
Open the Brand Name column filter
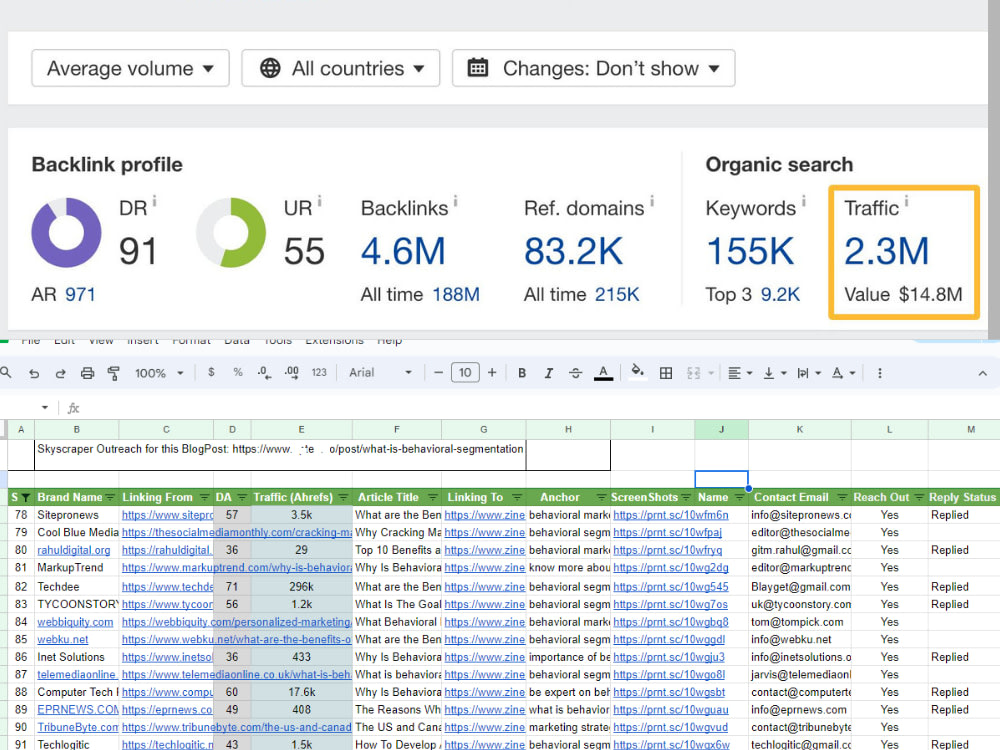pos(110,497)
